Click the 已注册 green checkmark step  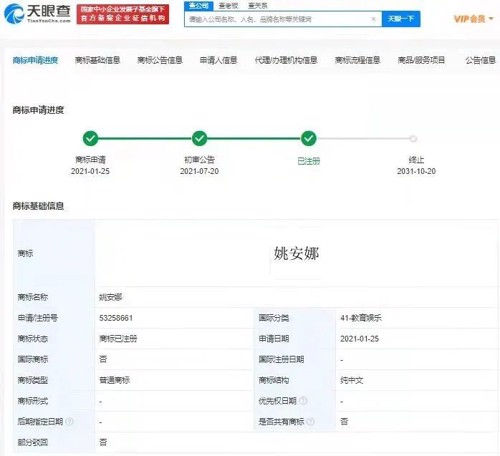pos(309,138)
